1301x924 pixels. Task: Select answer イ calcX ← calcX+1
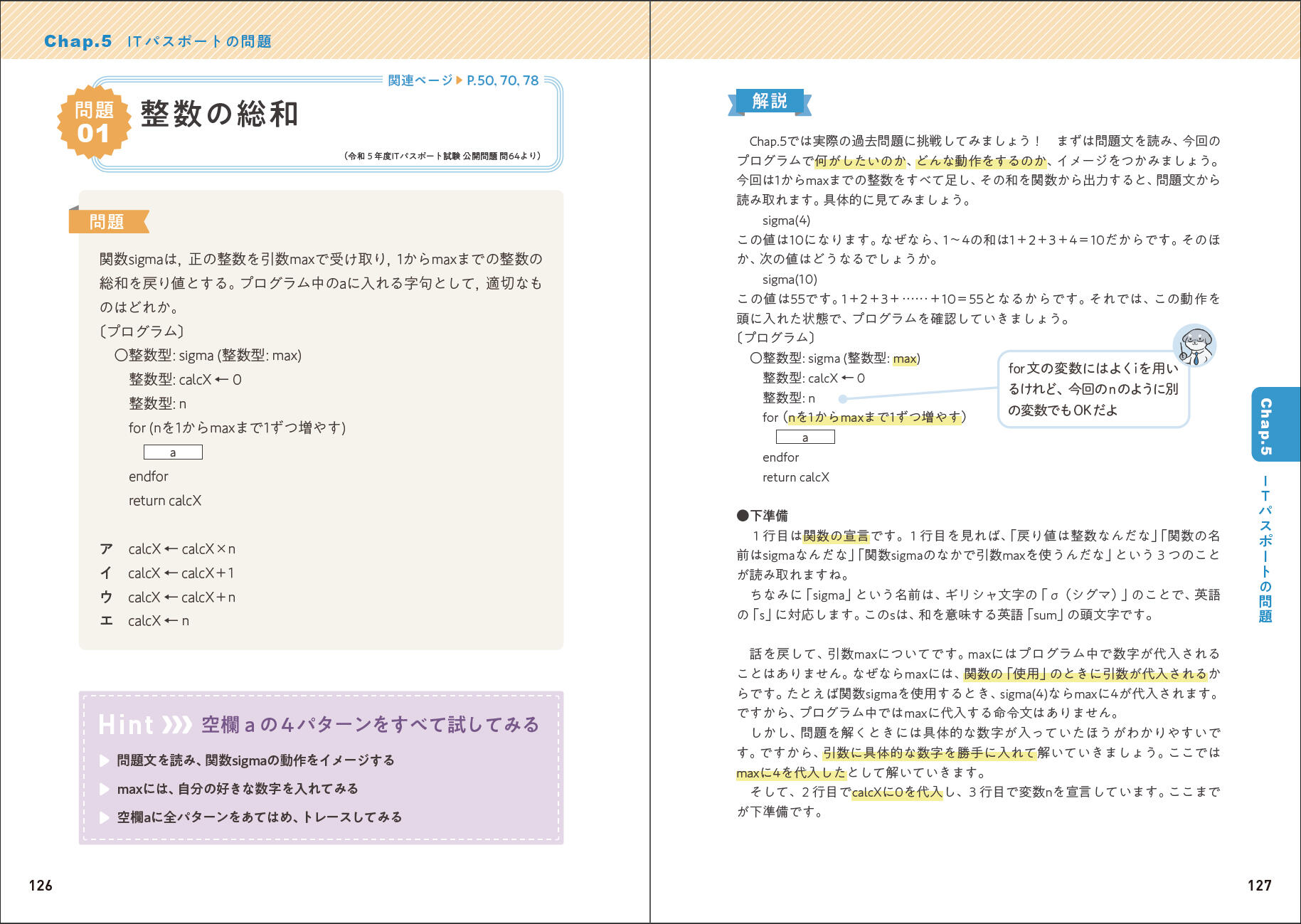167,573
